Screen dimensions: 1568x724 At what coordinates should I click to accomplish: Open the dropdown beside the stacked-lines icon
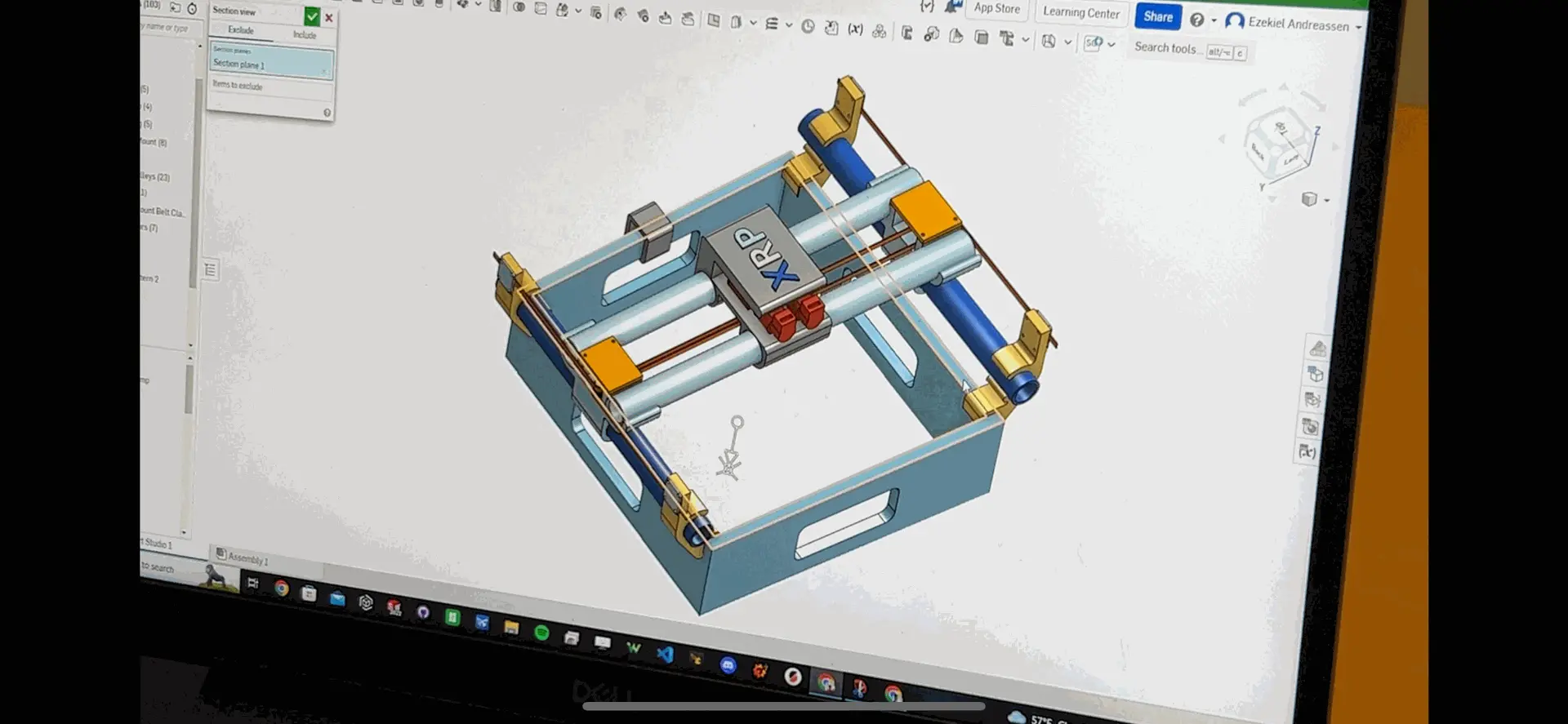click(789, 25)
